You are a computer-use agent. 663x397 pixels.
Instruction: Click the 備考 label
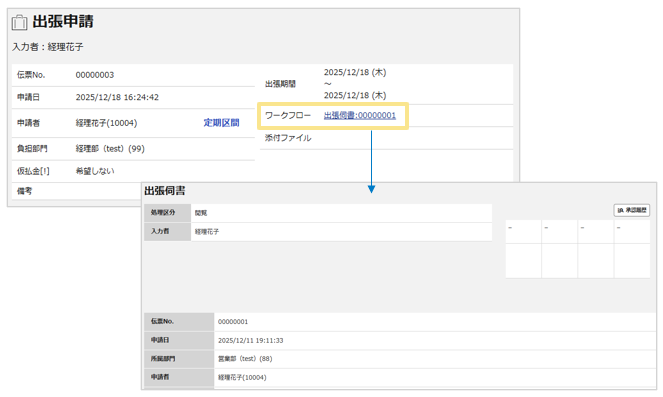25,191
